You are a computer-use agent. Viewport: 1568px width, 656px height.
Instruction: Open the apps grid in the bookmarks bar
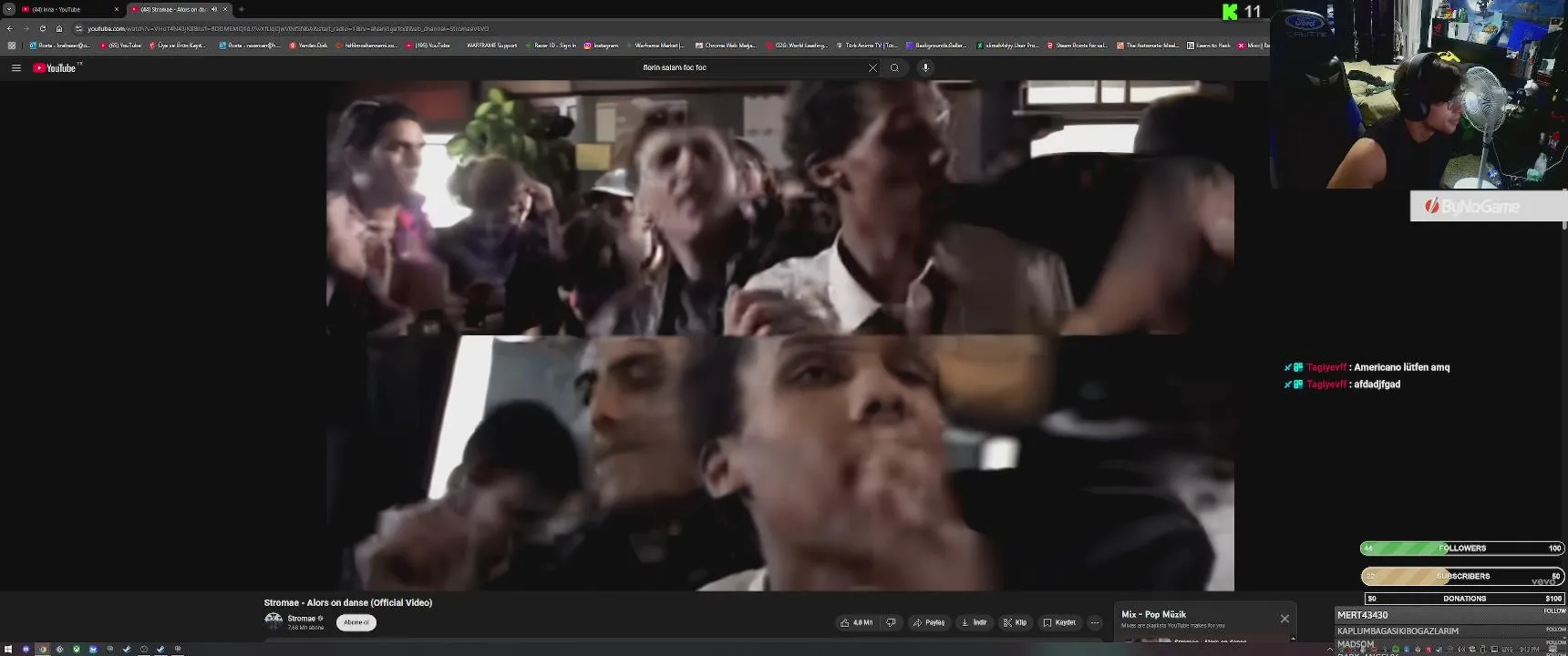pos(12,45)
